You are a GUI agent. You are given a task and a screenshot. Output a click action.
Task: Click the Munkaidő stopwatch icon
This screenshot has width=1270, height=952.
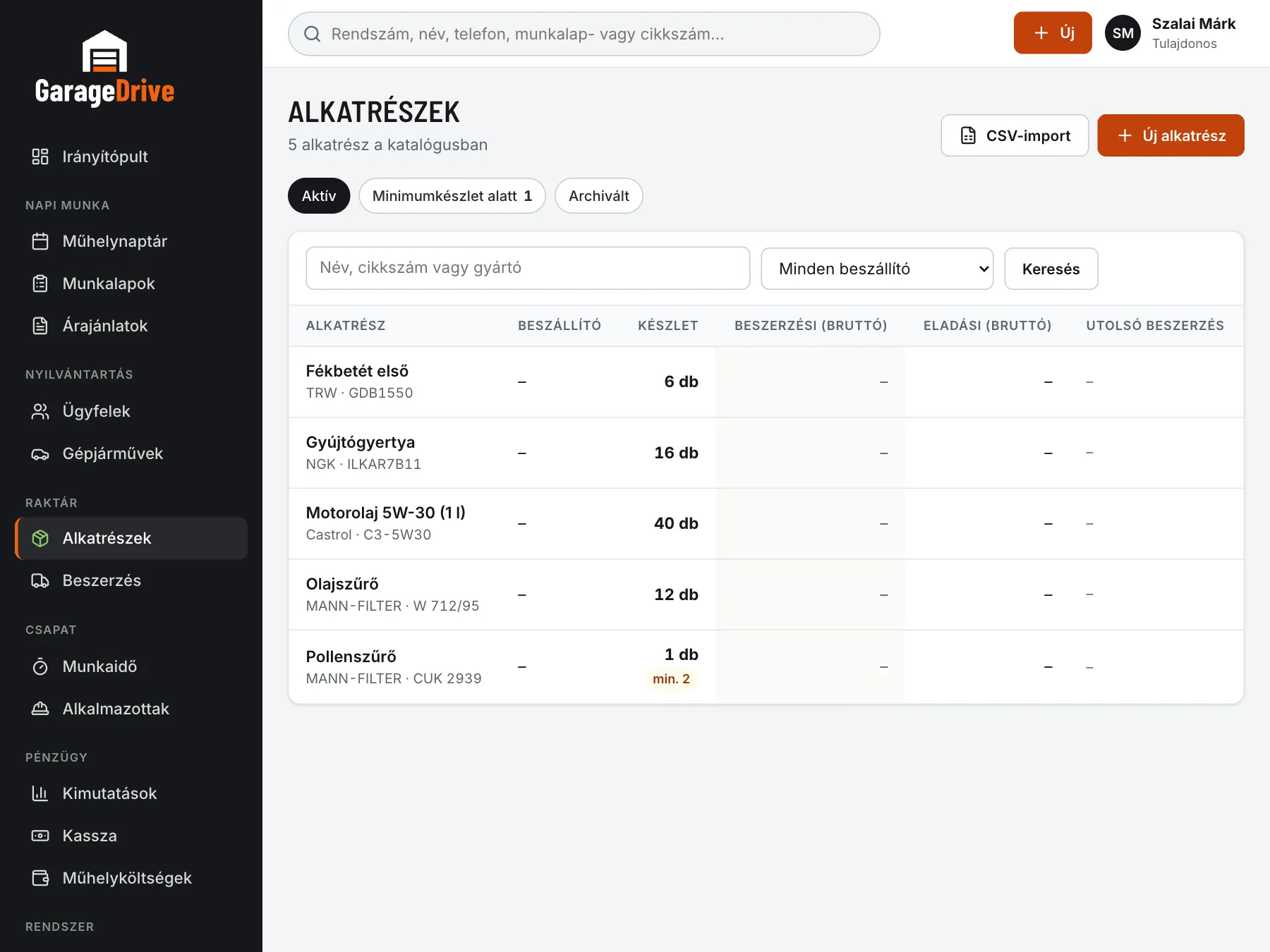tap(40, 666)
